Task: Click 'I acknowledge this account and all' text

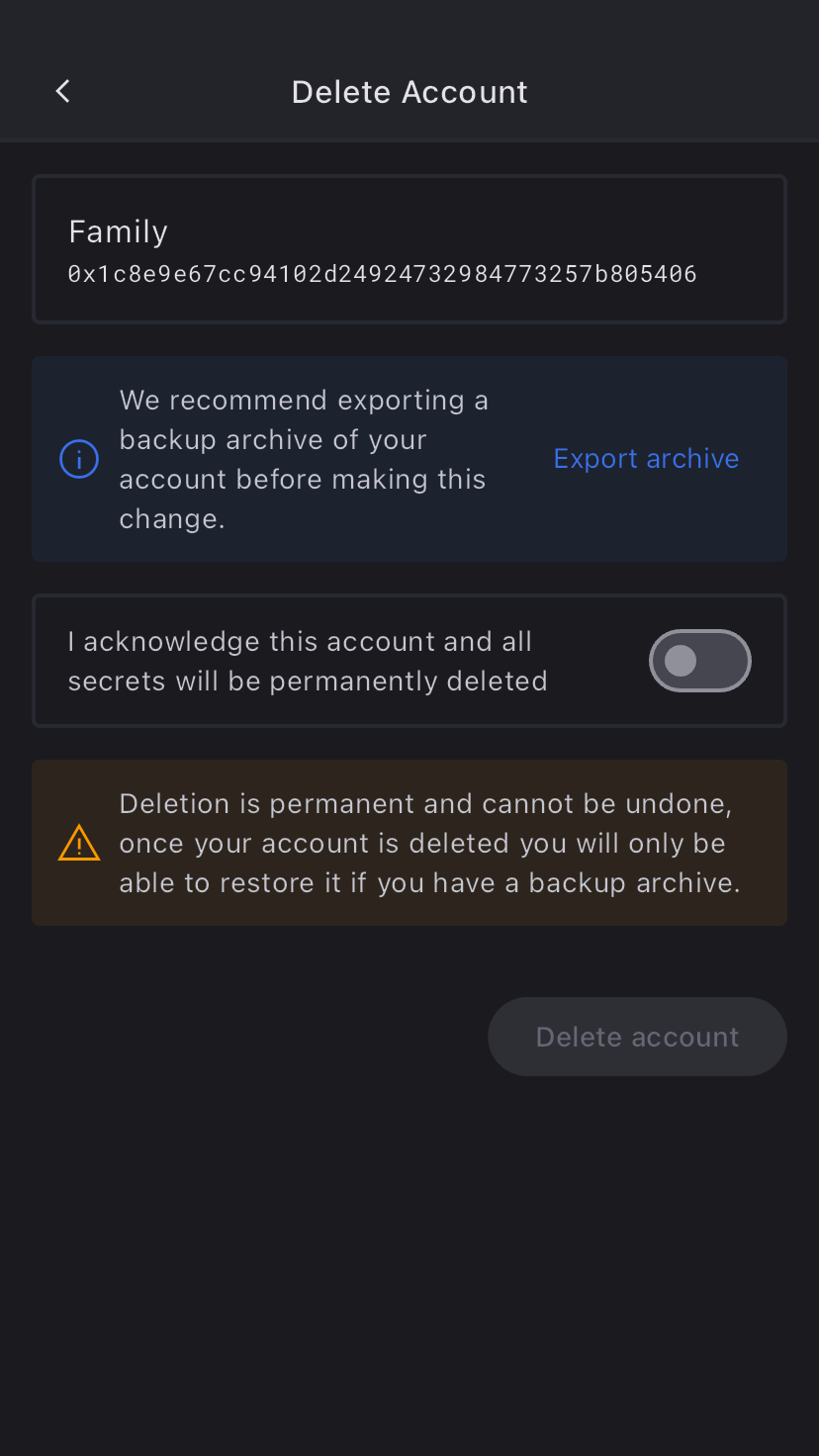Action: (x=300, y=642)
